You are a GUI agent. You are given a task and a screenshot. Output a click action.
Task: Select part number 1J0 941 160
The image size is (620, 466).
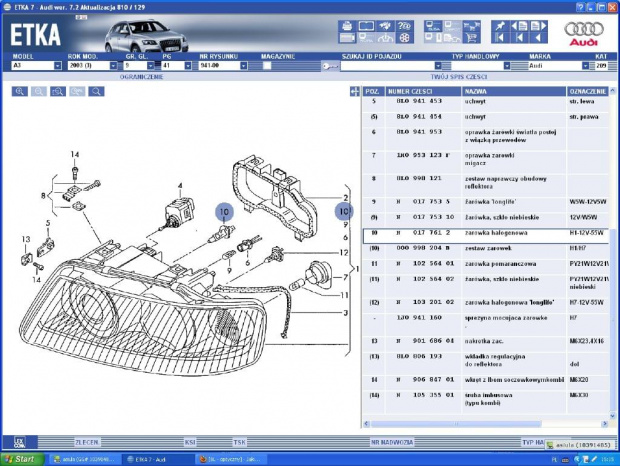click(419, 317)
